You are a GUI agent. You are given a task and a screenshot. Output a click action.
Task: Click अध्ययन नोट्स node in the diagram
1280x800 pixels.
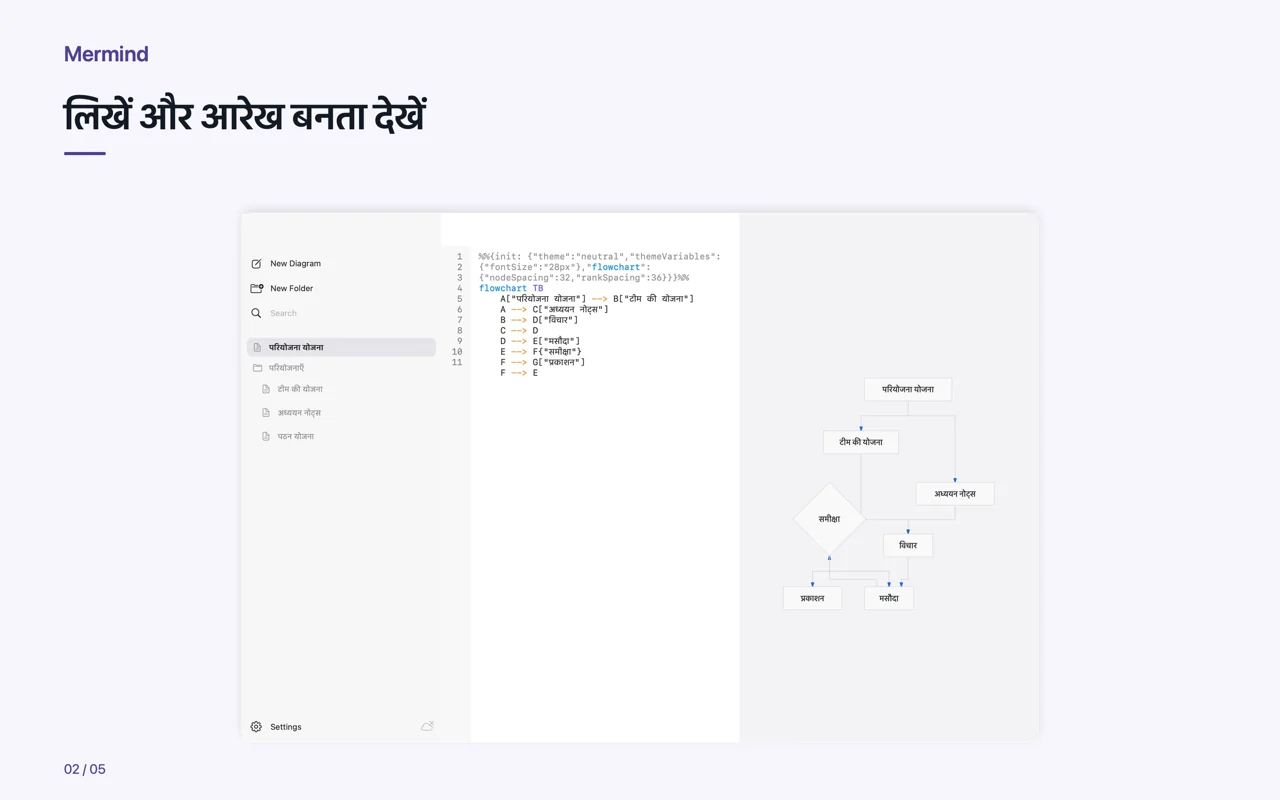pyautogui.click(x=955, y=494)
